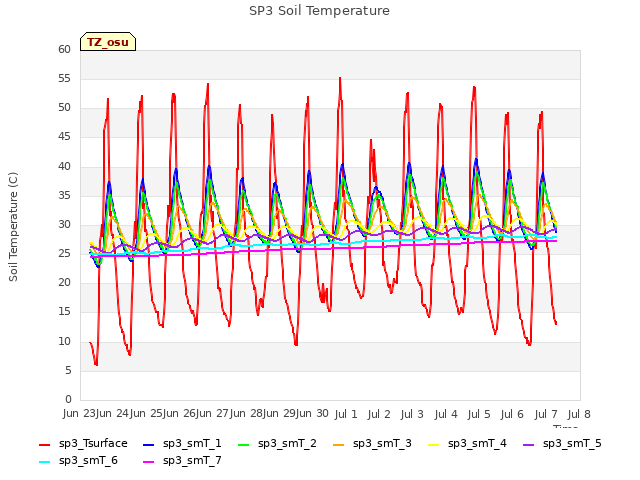Viewport: 640px width, 480px height.
Task: Click the yellow sp3_smT_4 legend swatch
Action: [x=434, y=444]
